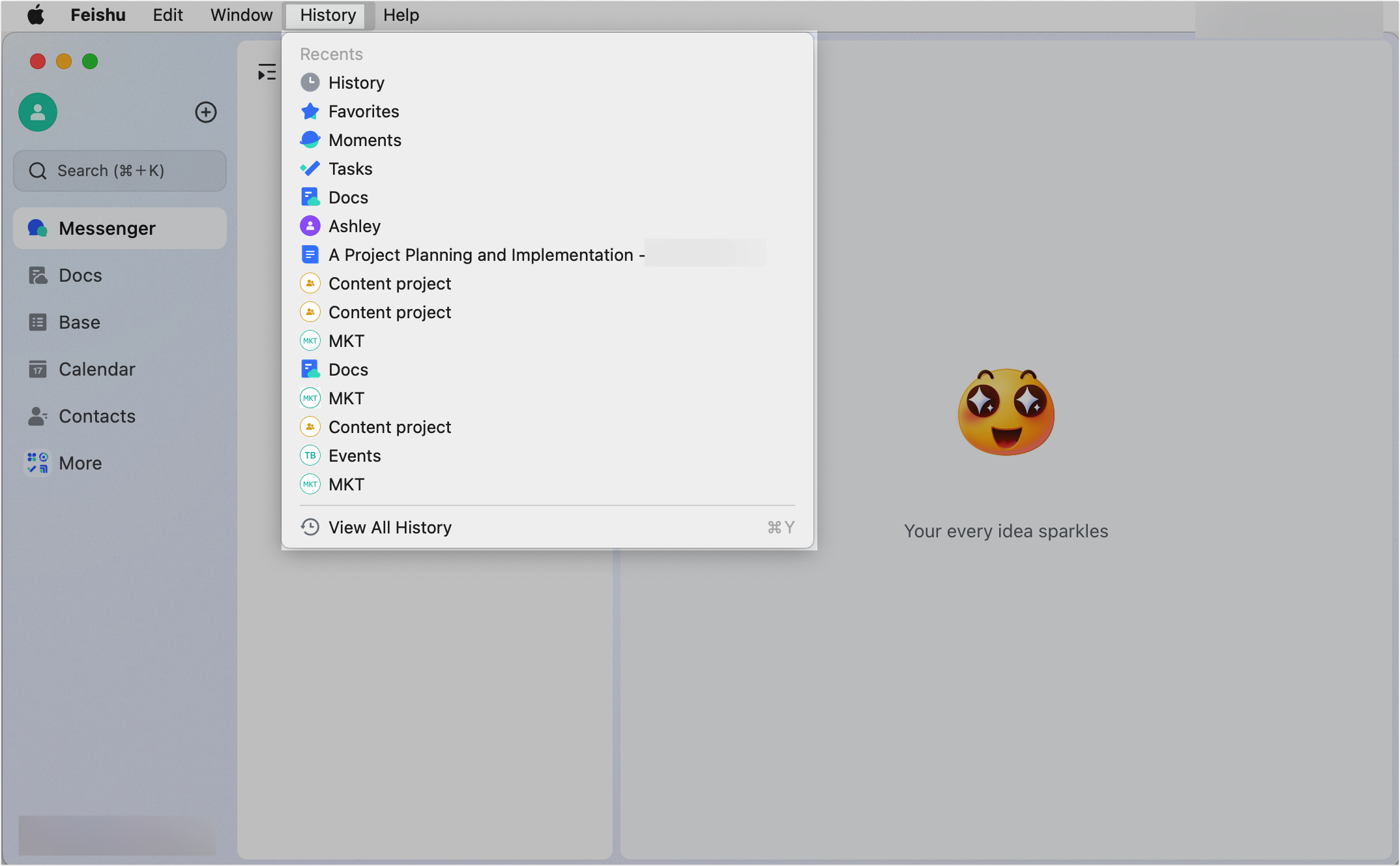Select Tasks from the Recents menu
Image resolution: width=1400 pixels, height=866 pixels.
[x=351, y=168]
